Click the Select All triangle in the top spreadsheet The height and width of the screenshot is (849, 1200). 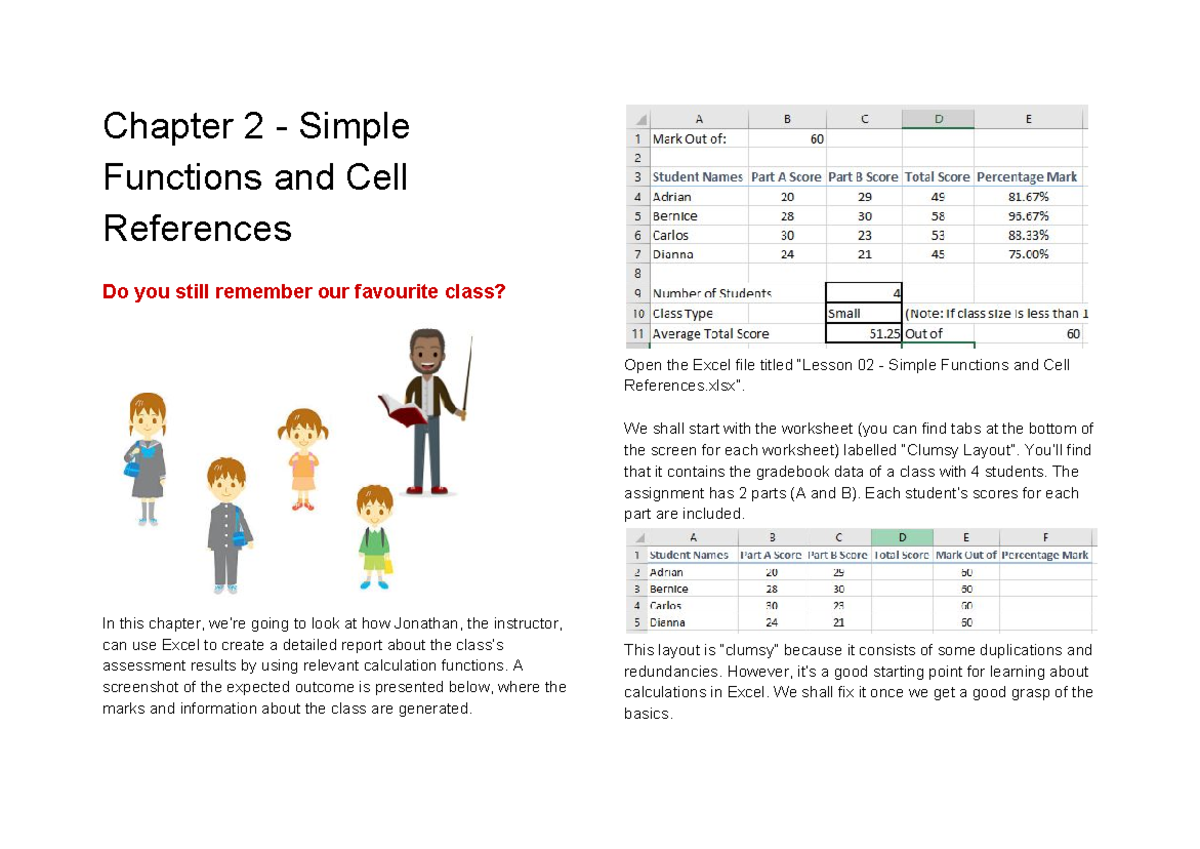638,117
